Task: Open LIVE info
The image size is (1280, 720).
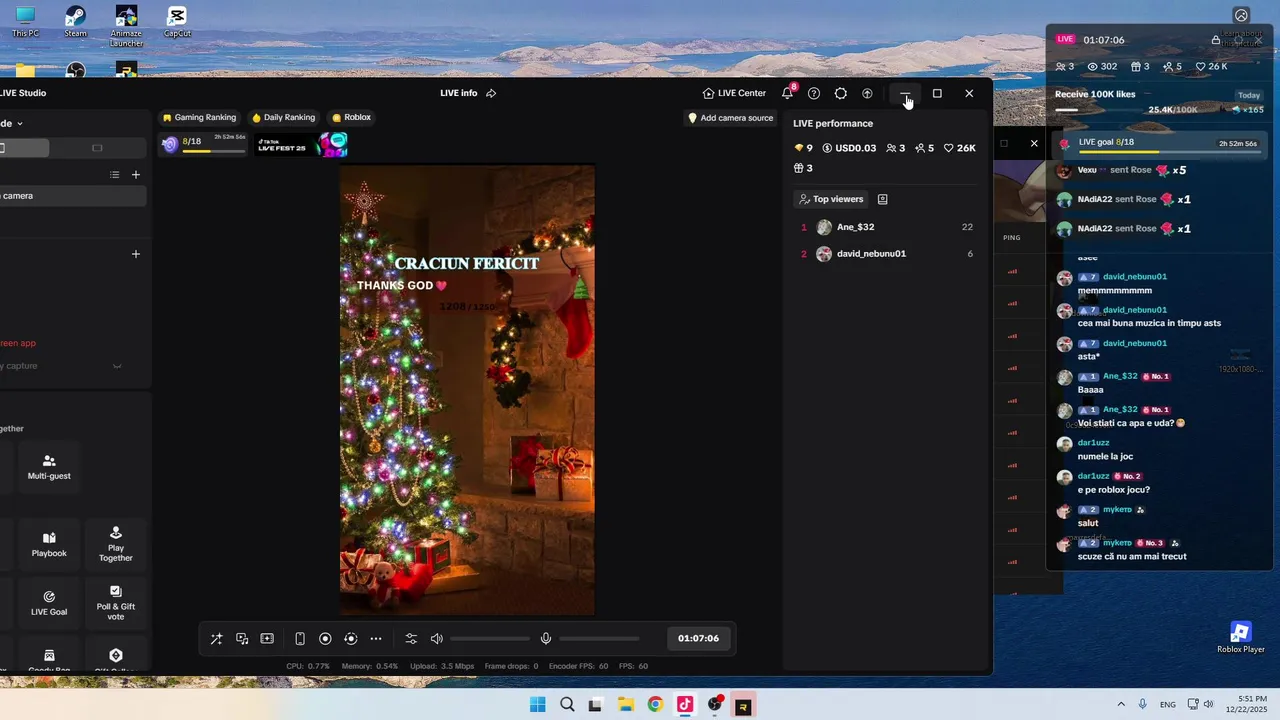Action: tap(458, 93)
